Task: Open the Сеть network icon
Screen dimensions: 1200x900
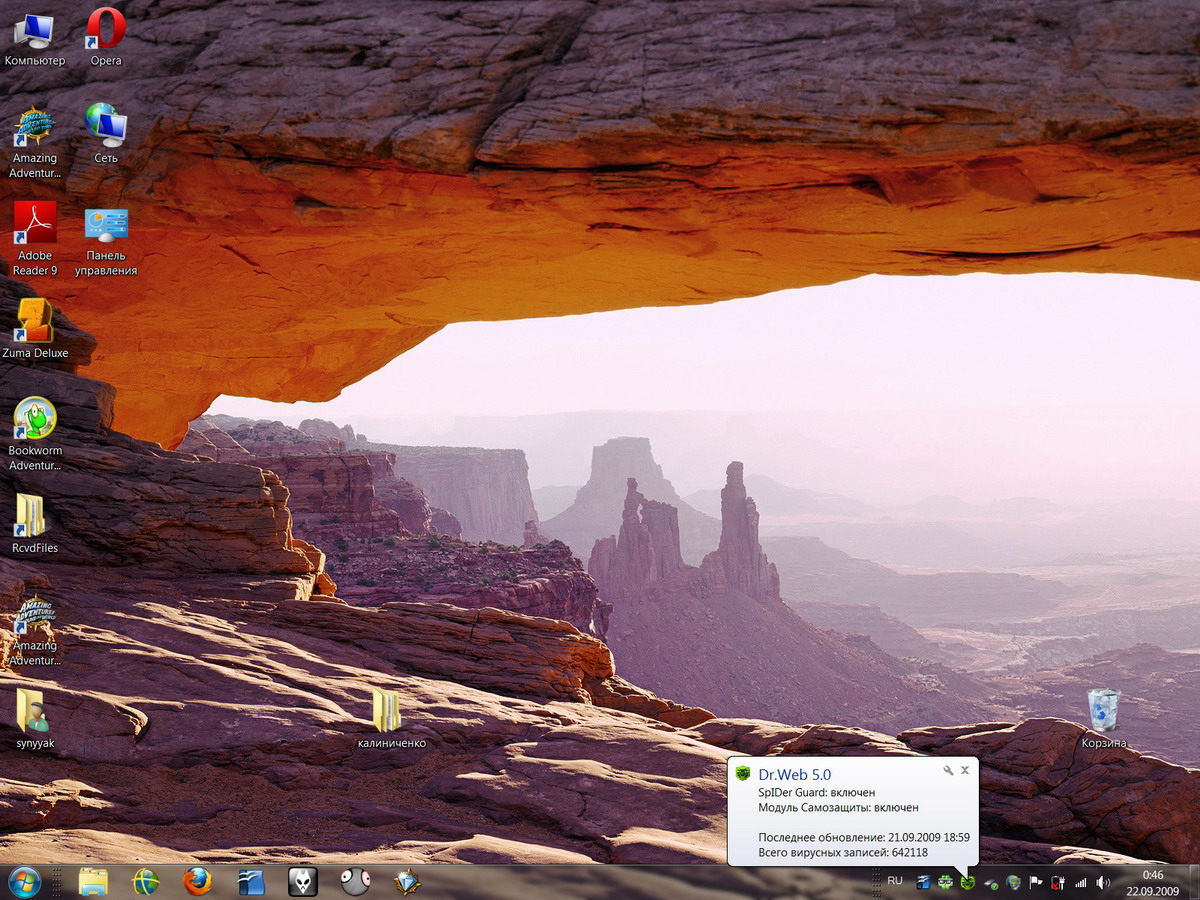Action: pyautogui.click(x=106, y=126)
